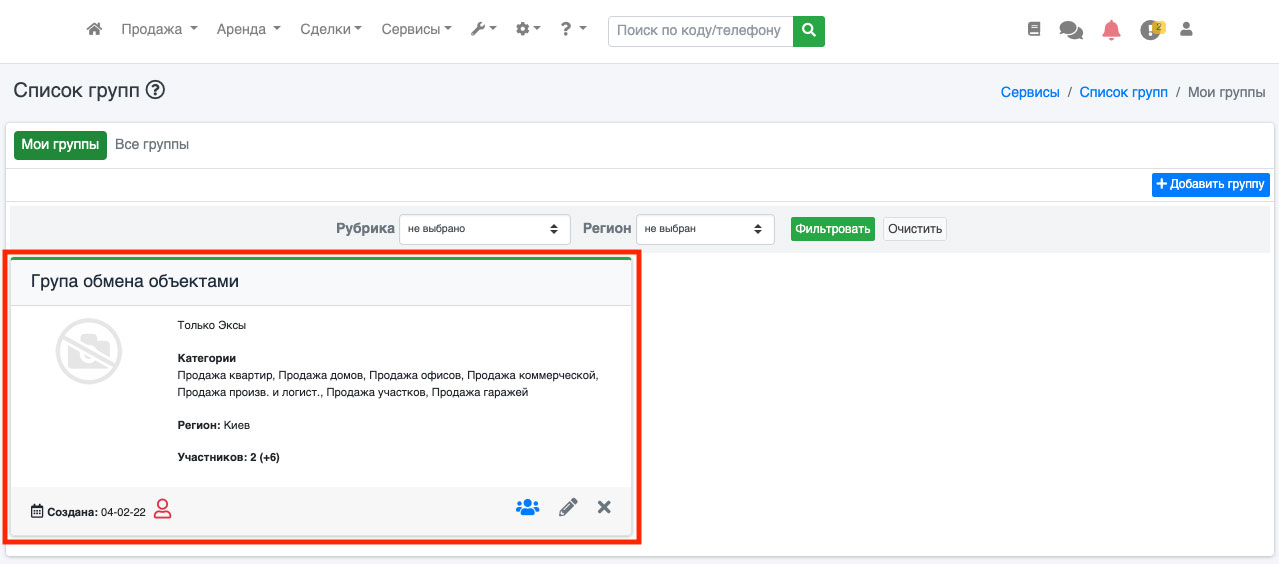
Task: Open the Сервисы menu
Action: [x=416, y=30]
